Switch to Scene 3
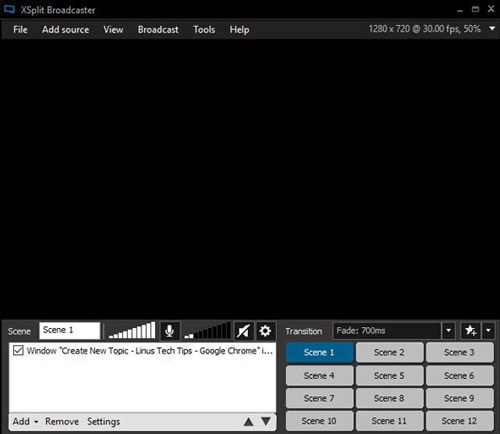Viewport: 500px width, 434px height. pyautogui.click(x=459, y=352)
